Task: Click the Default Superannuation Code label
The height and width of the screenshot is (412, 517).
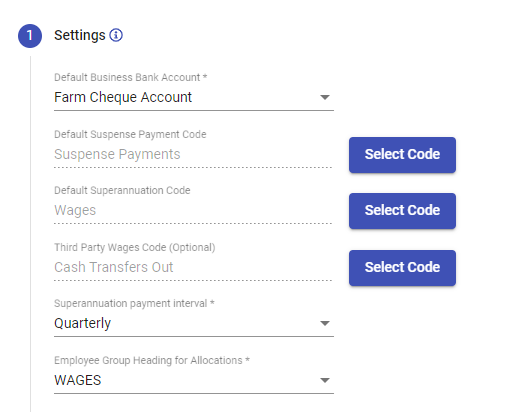Action: [x=122, y=190]
